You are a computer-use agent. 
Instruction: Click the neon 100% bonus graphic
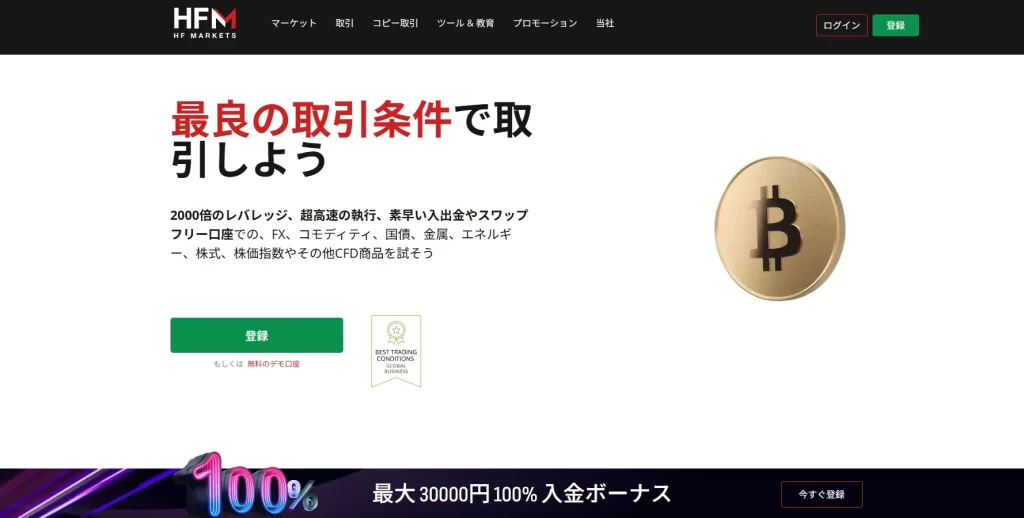point(251,485)
